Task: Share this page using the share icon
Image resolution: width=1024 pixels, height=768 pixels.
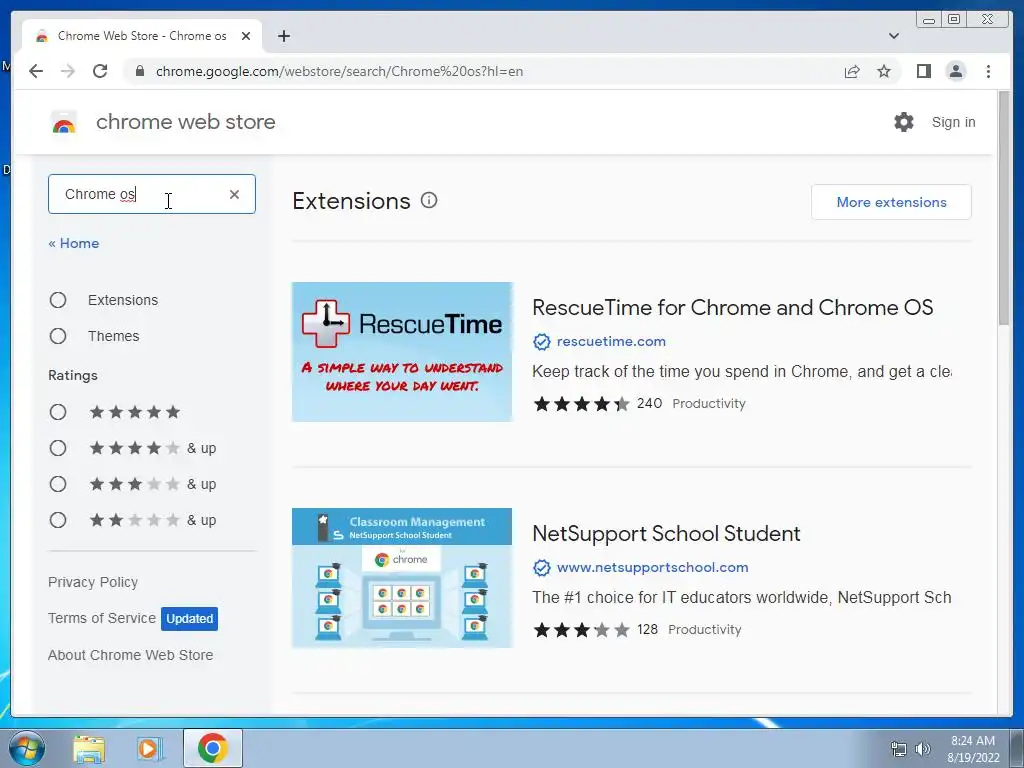Action: [852, 71]
